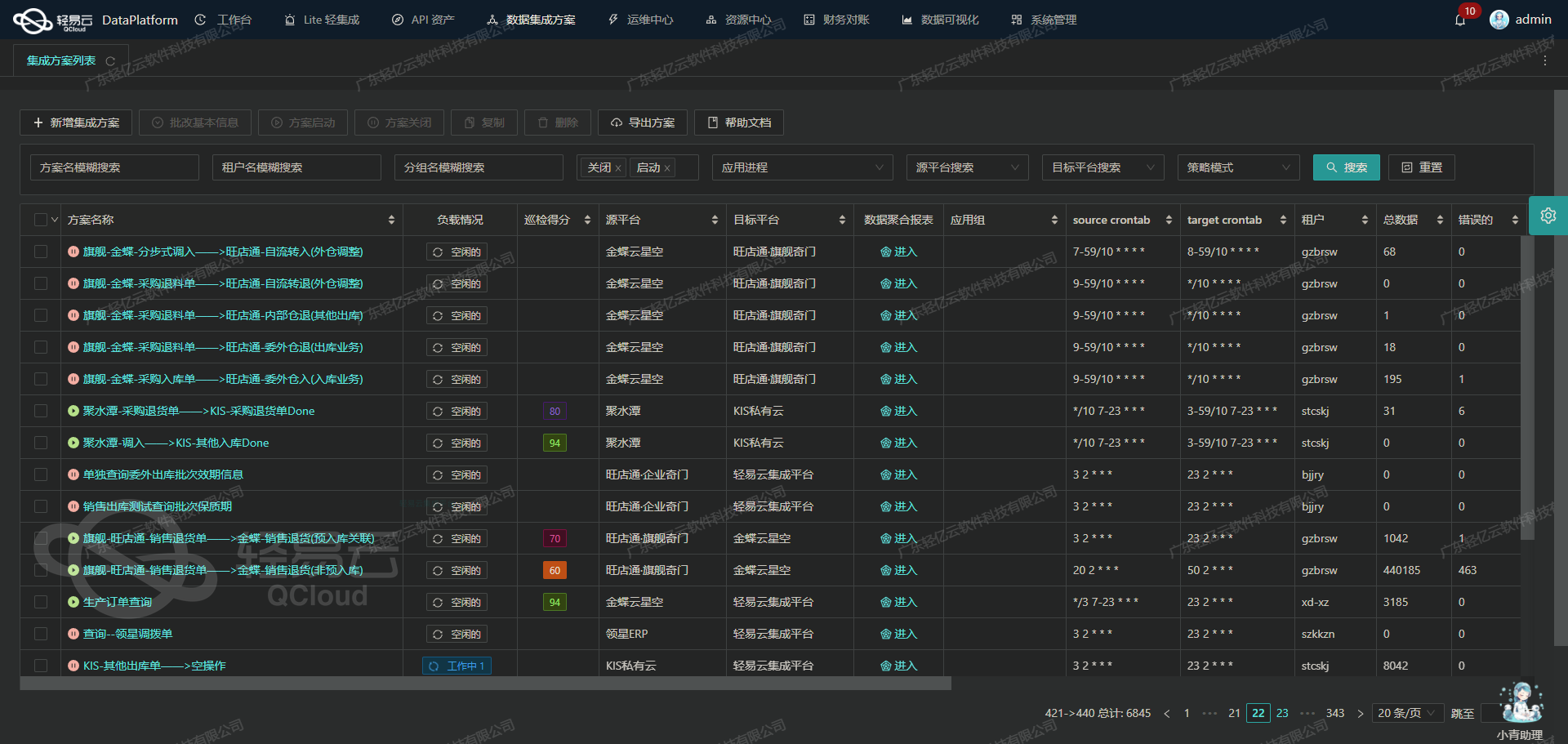1568x744 pixels.
Task: Click the running status icon of 生产订单查询
Action: pos(73,602)
